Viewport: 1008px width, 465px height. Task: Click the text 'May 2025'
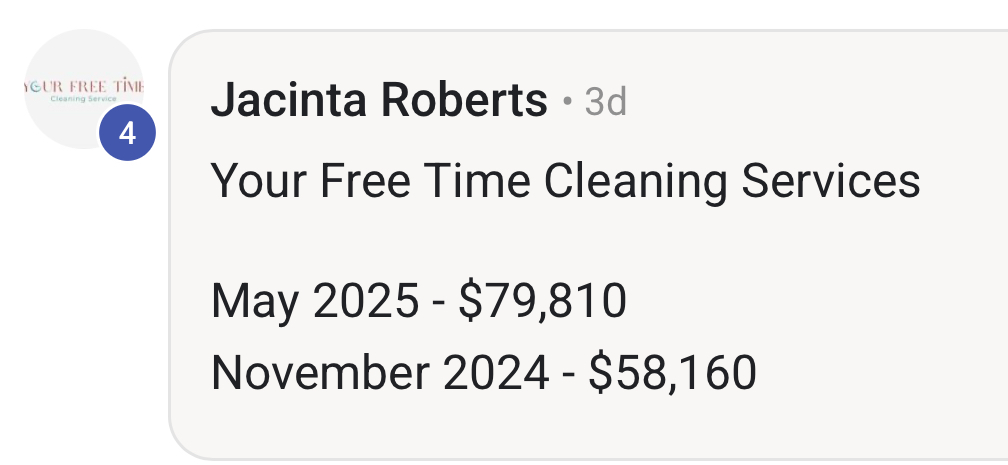tap(315, 301)
